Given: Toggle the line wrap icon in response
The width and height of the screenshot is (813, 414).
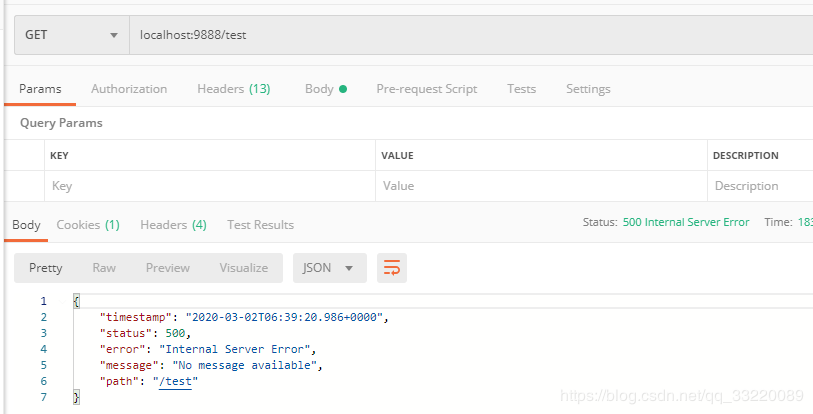Looking at the screenshot, I should tap(392, 268).
